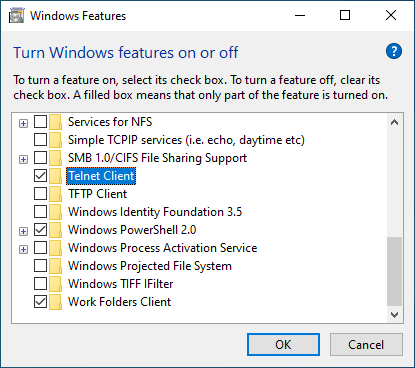
Task: Click the folder icon beside Telnet Client
Action: 55,176
